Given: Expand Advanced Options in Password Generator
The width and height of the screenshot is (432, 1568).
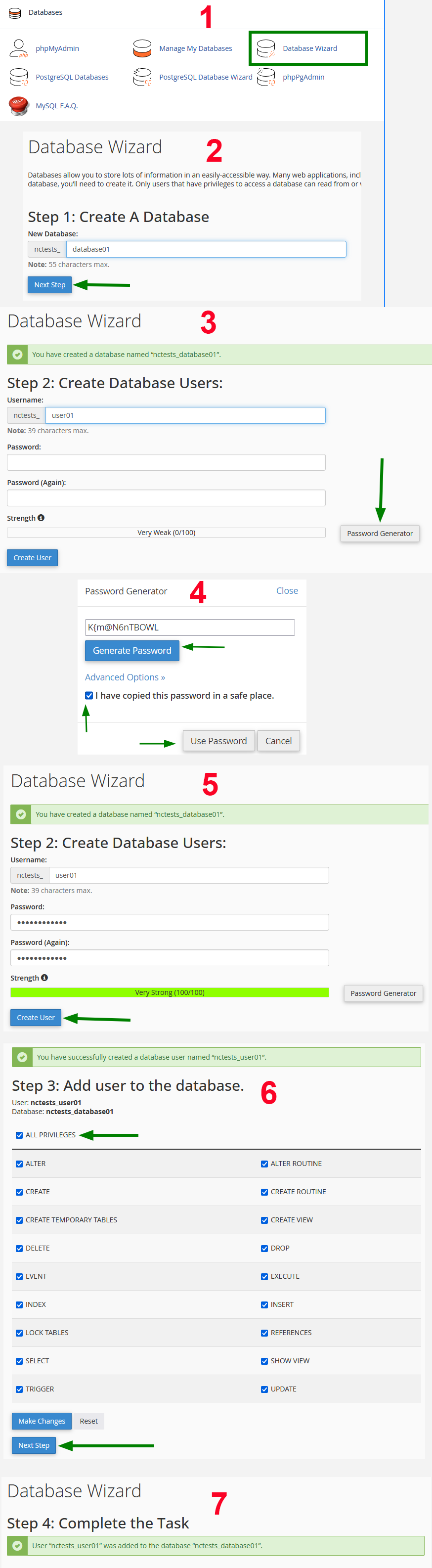Looking at the screenshot, I should 125,677.
